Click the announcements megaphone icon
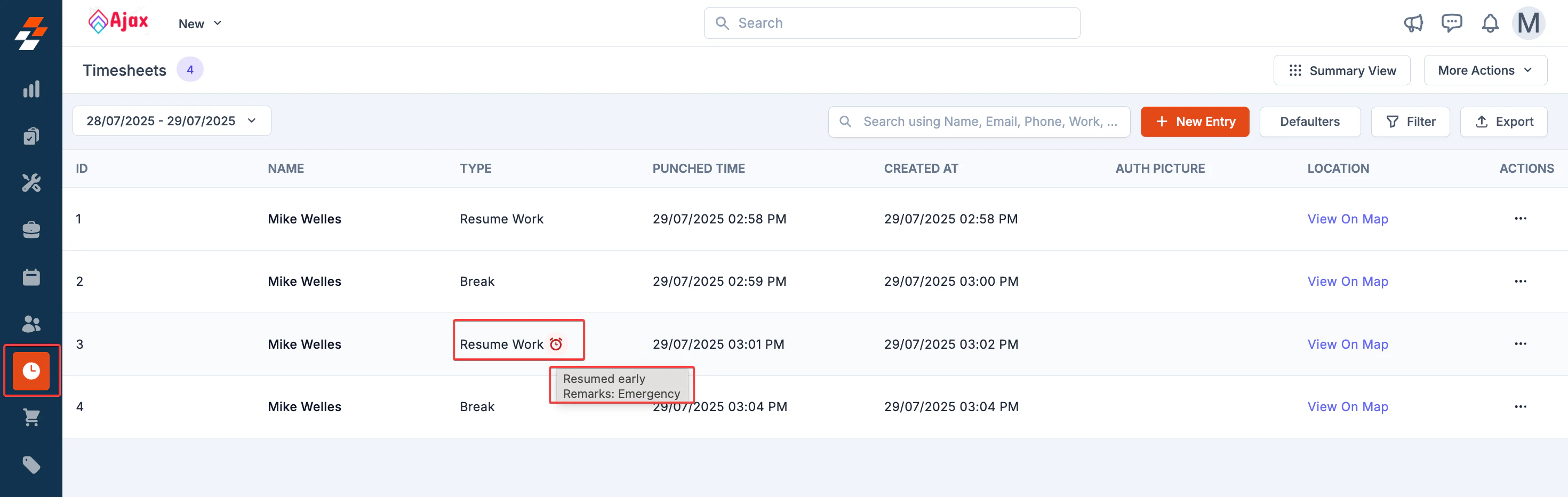Viewport: 1568px width, 497px height. pos(1413,23)
